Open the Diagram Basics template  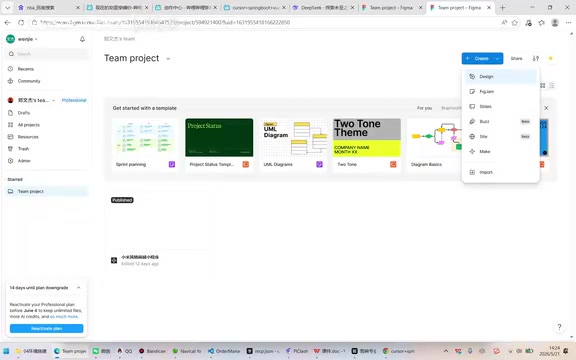(435, 145)
